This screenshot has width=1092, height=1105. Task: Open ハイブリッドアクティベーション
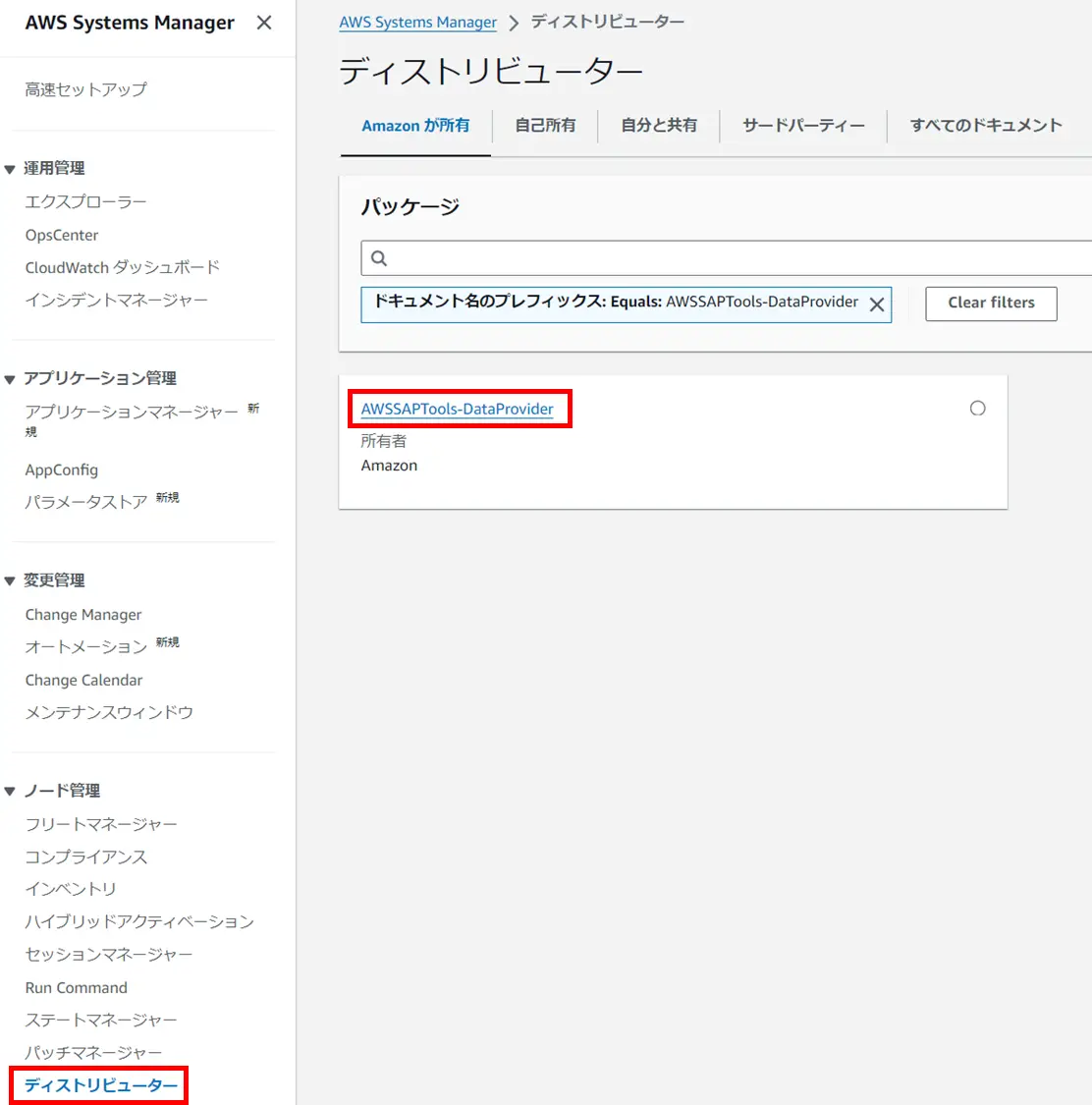click(x=139, y=921)
